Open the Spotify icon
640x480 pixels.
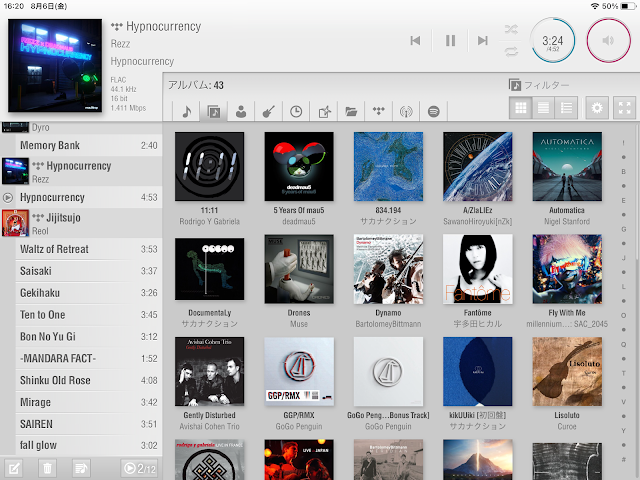coord(433,111)
